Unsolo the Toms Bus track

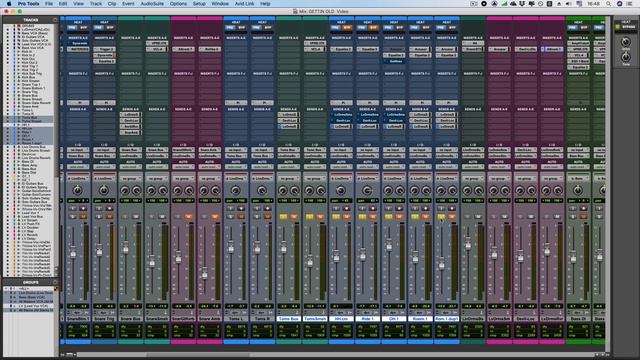pos(283,217)
